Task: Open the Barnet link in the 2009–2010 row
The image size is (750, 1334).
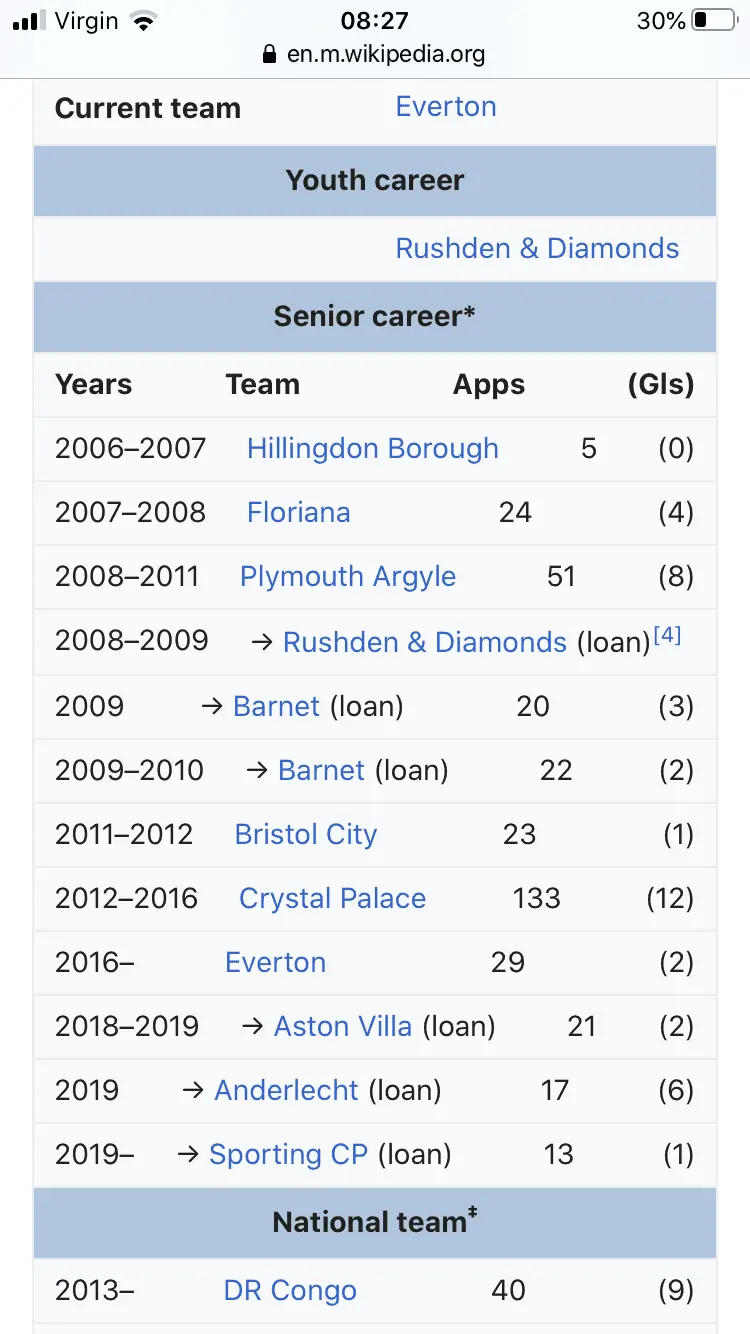Action: click(x=321, y=771)
